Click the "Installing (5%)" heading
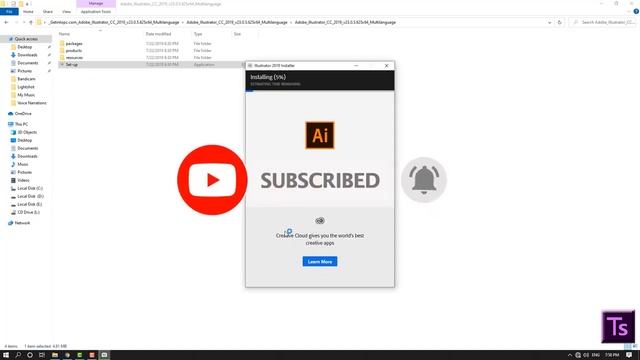The image size is (640, 360). (x=268, y=77)
